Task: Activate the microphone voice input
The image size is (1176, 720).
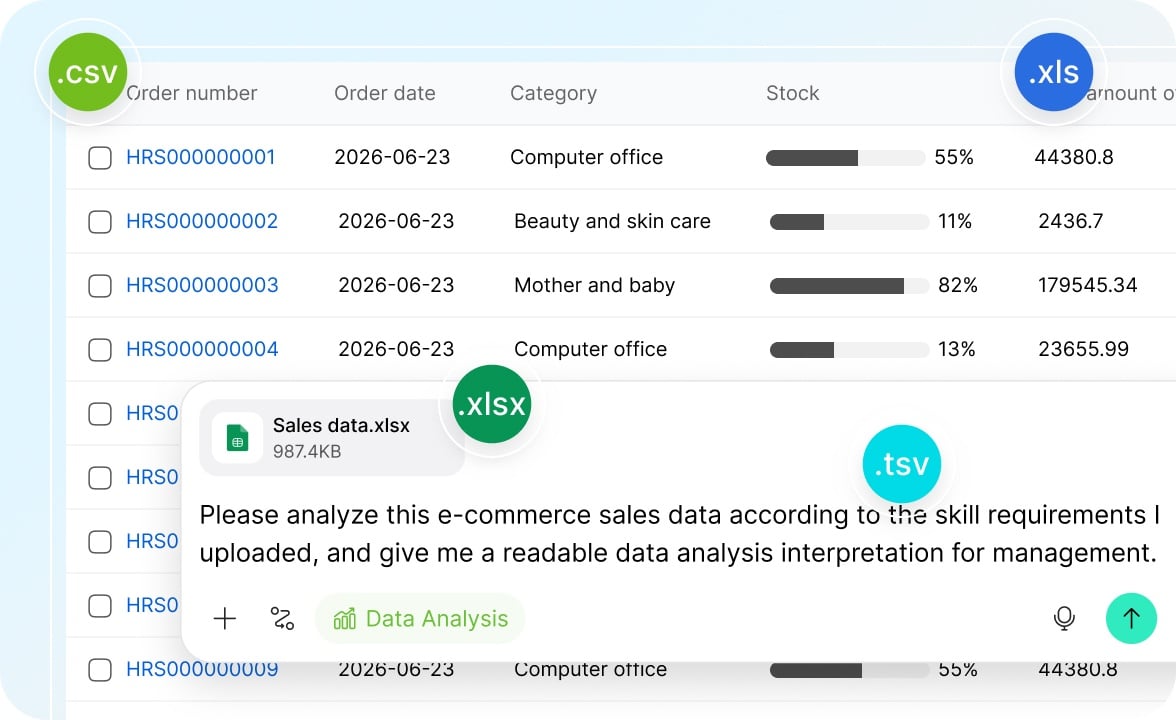Action: 1064,619
